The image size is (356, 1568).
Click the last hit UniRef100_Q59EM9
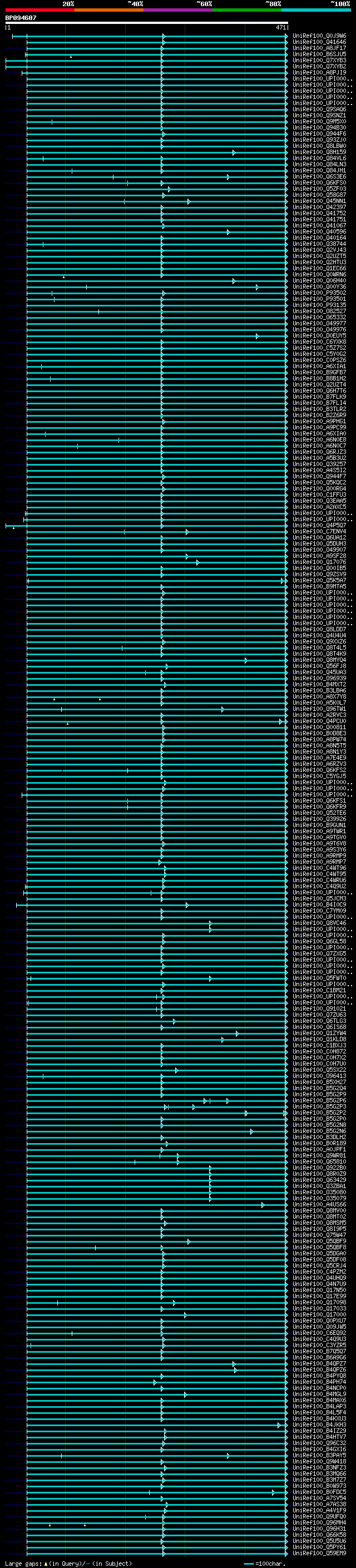pos(319,1553)
